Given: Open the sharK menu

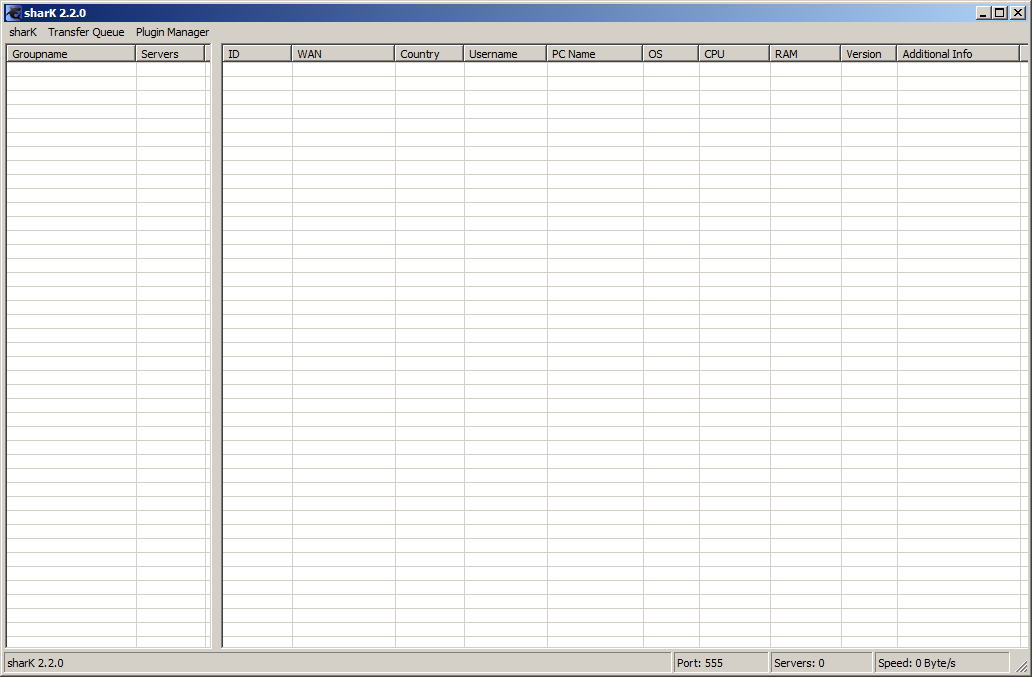Looking at the screenshot, I should pyautogui.click(x=23, y=32).
